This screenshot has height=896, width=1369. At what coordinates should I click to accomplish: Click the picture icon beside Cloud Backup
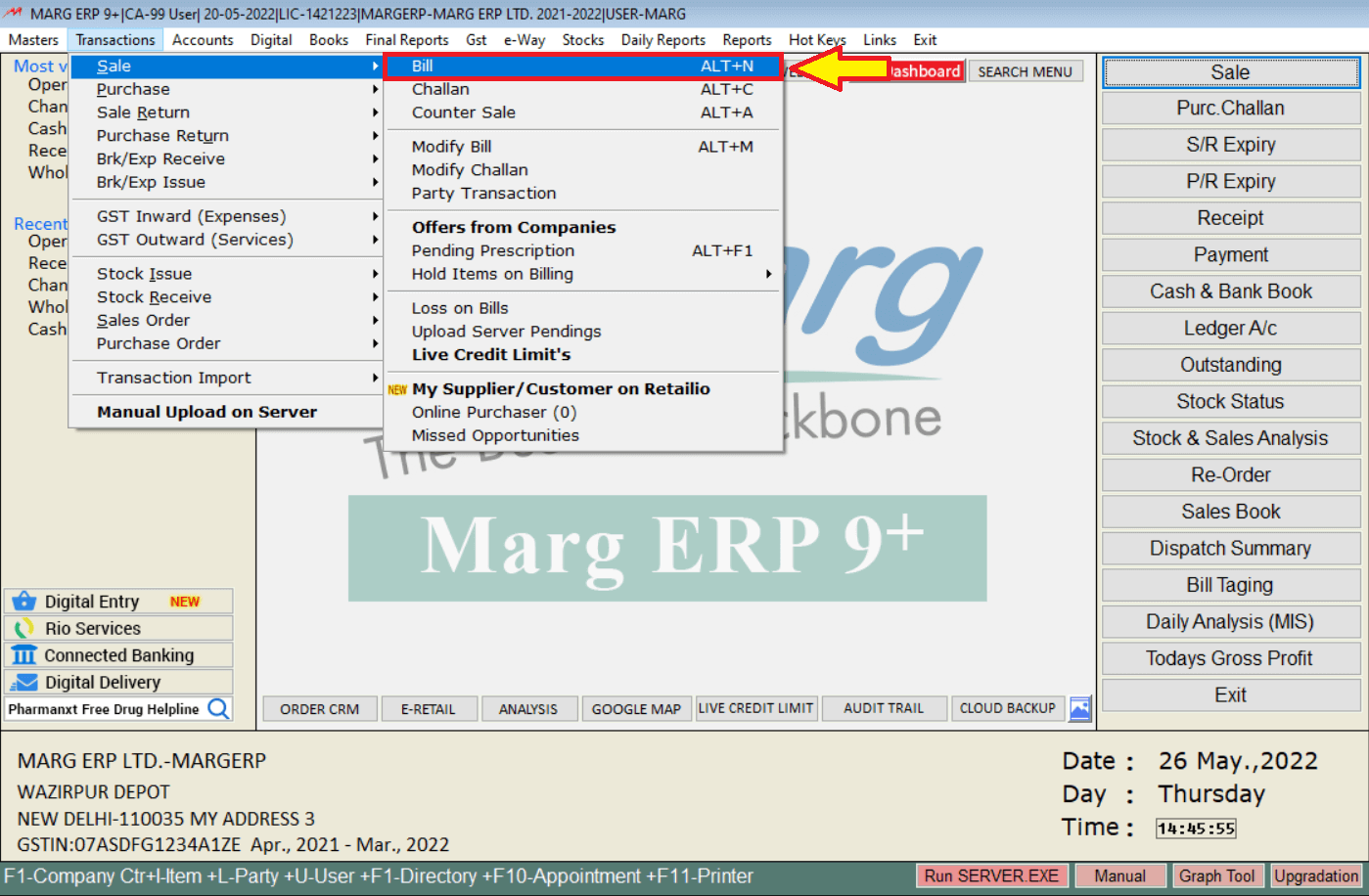[1080, 709]
